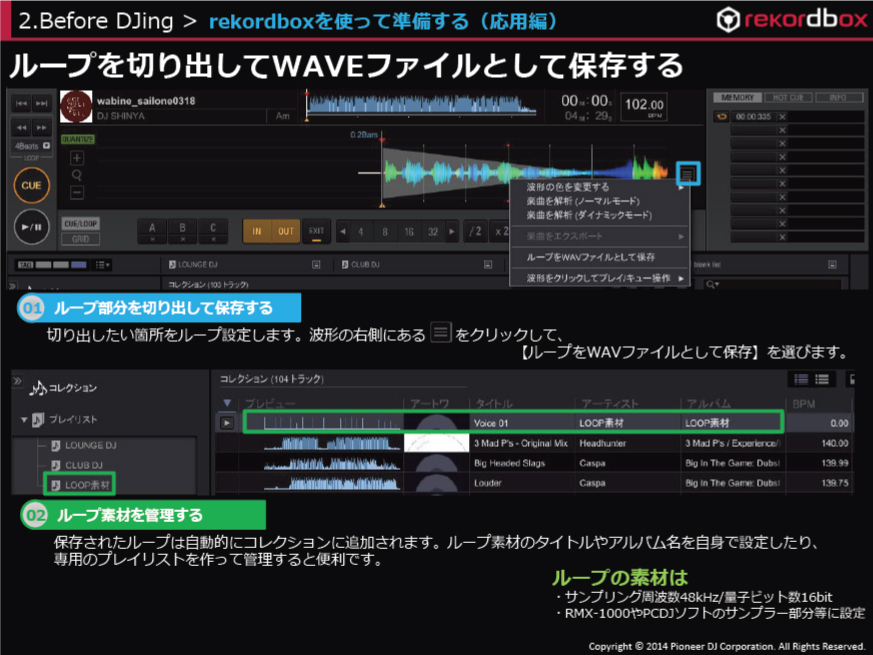Expand the browser side panel chevron
This screenshot has height=655, width=873.
pyautogui.click(x=17, y=381)
